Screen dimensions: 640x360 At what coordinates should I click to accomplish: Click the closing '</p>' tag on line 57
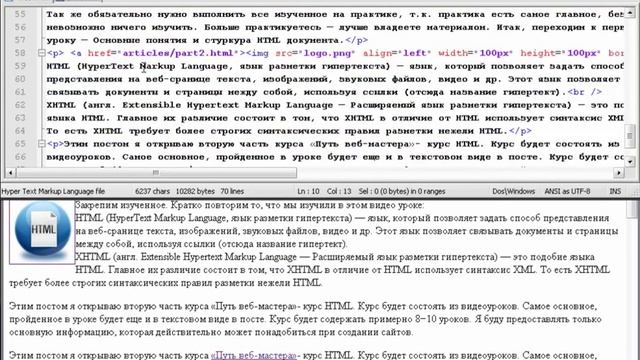click(356, 40)
